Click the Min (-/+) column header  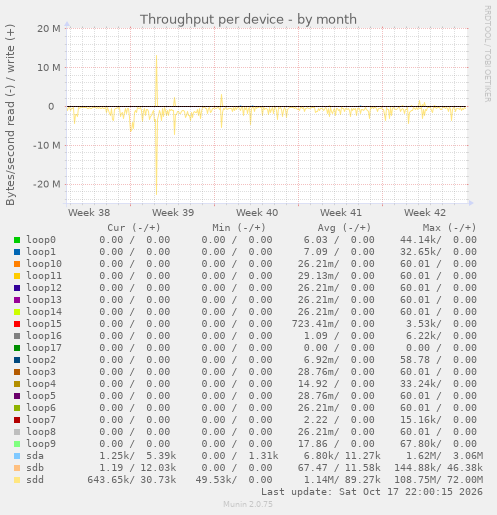(239, 228)
